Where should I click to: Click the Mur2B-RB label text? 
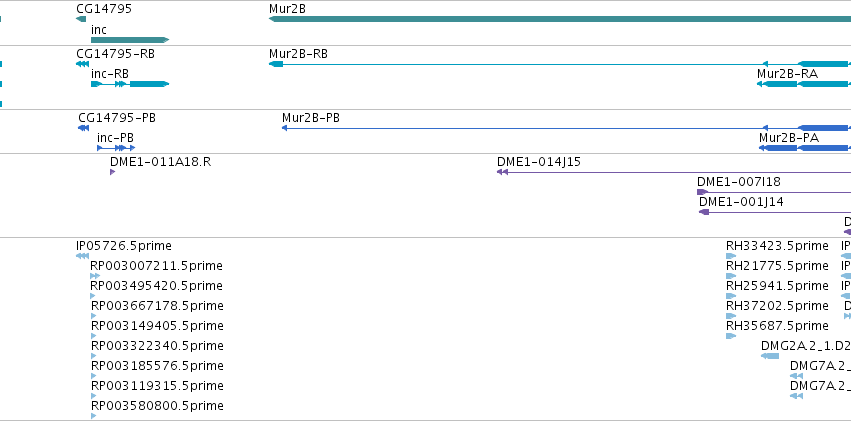(x=299, y=54)
